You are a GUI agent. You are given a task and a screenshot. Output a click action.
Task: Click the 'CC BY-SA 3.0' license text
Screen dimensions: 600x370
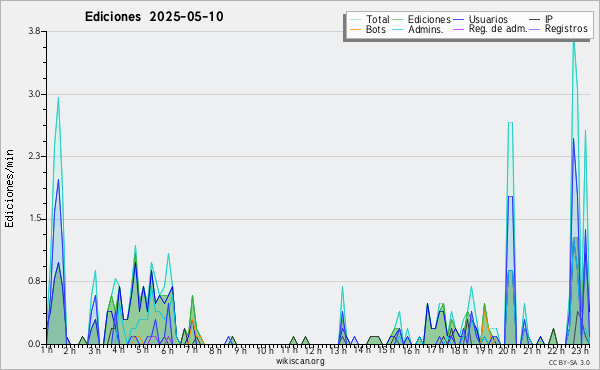point(569,362)
